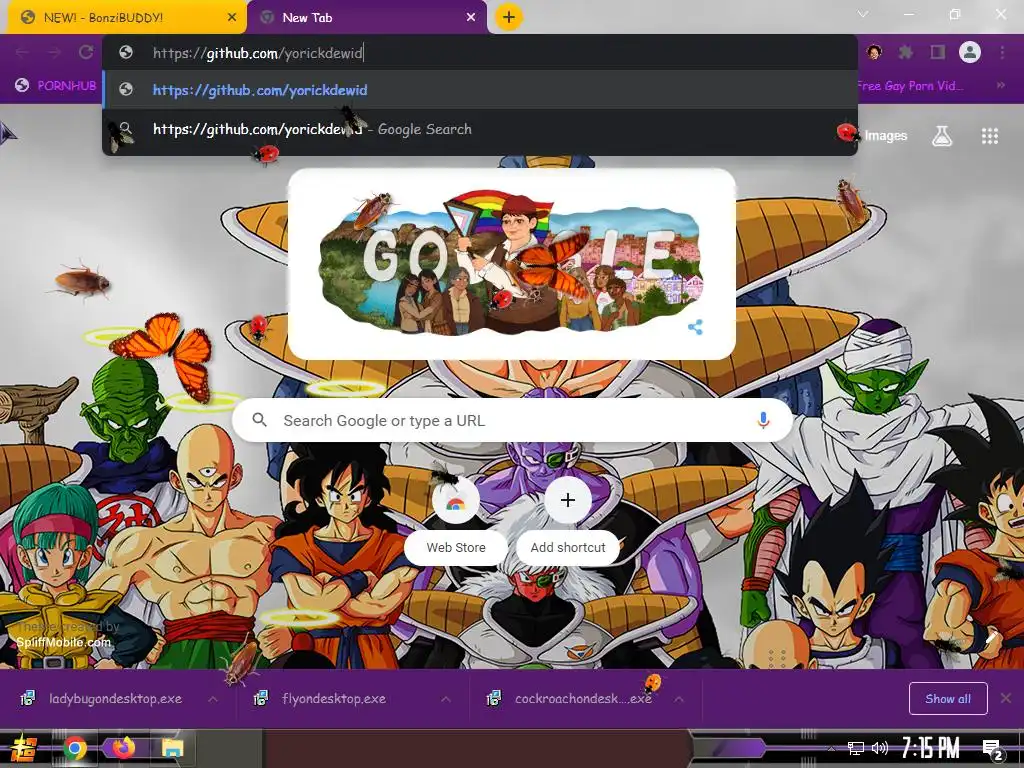This screenshot has height=768, width=1024.
Task: Click the search magnifier icon in search box
Action: pyautogui.click(x=259, y=420)
